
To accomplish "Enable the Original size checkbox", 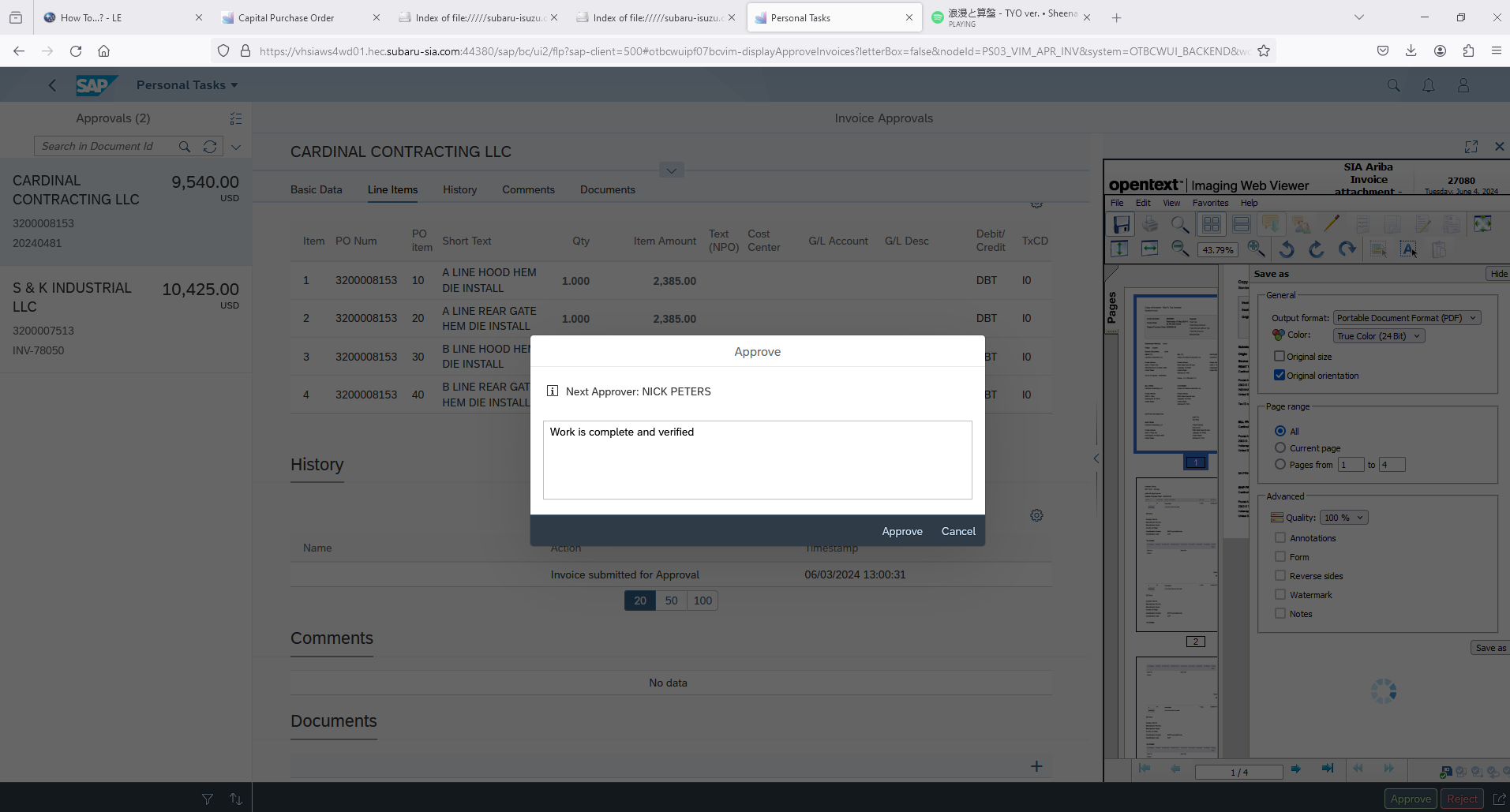I will [1280, 357].
